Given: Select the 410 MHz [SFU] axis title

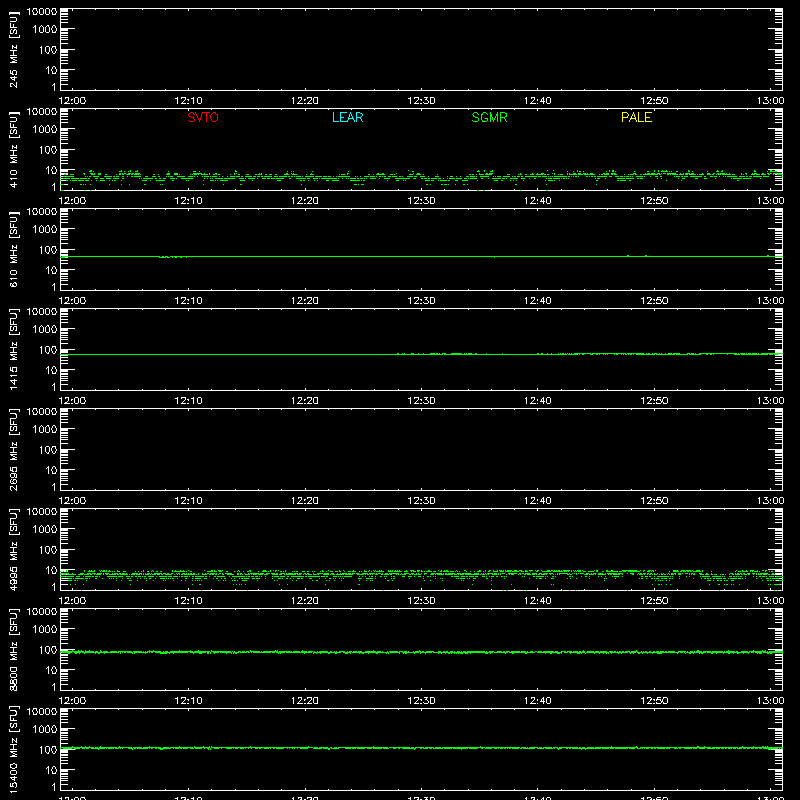Looking at the screenshot, I should [13, 150].
